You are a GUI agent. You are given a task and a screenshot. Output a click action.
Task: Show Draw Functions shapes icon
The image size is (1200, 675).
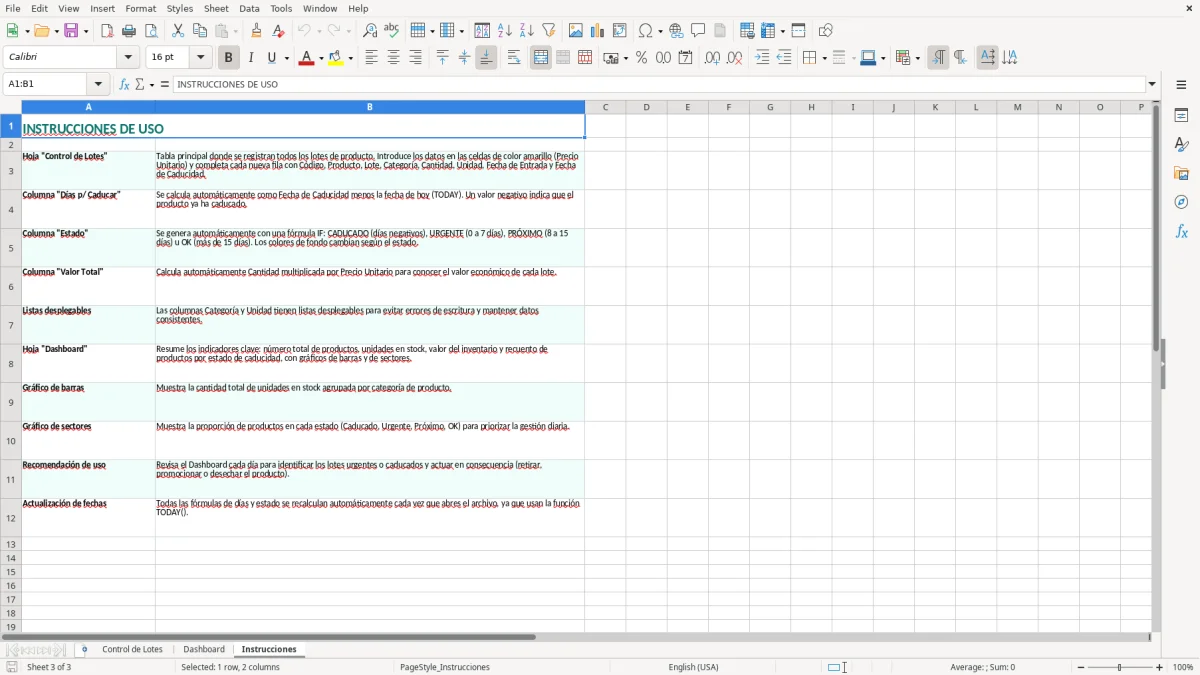point(826,31)
